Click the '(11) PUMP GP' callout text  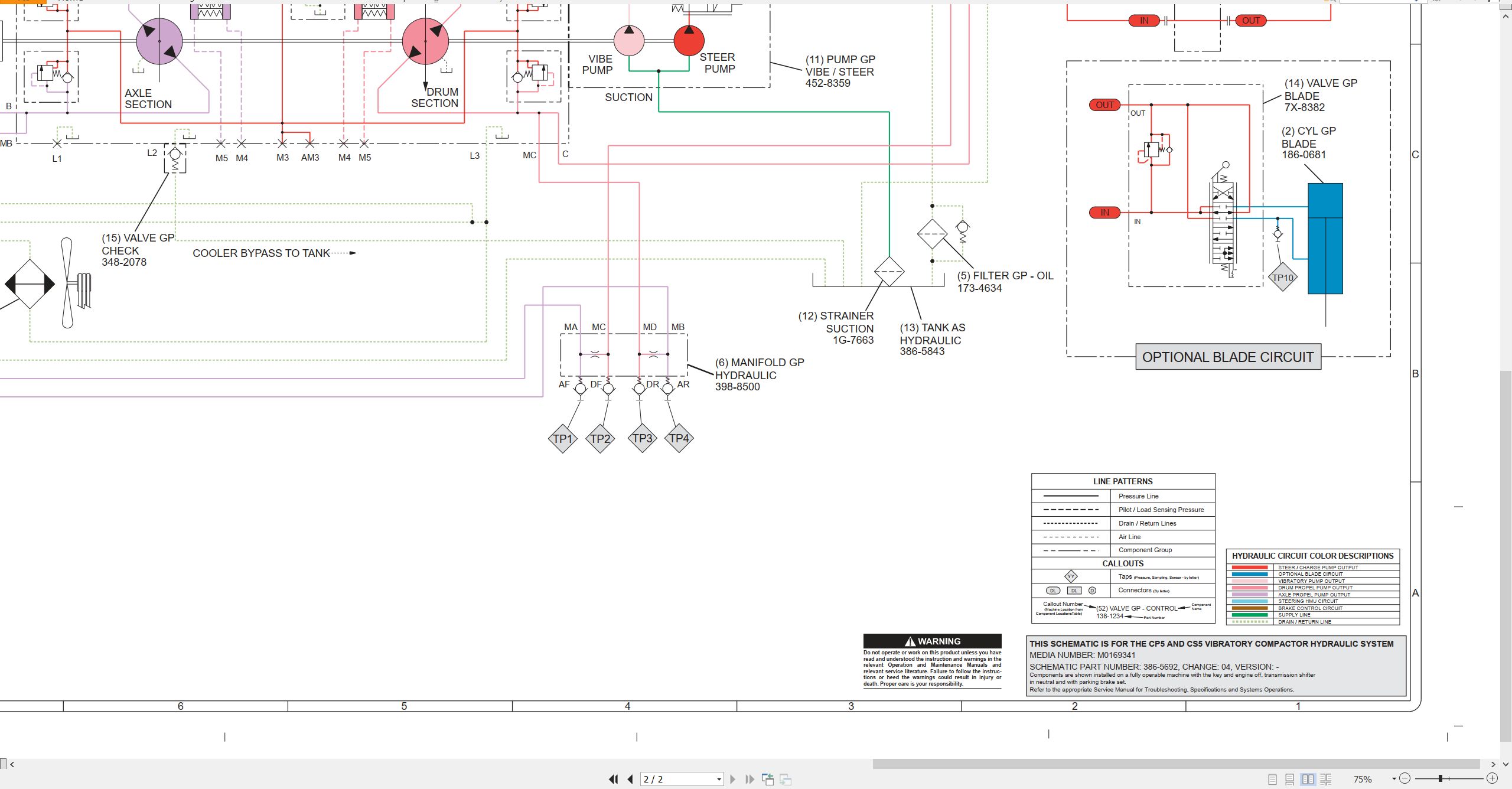tap(840, 60)
